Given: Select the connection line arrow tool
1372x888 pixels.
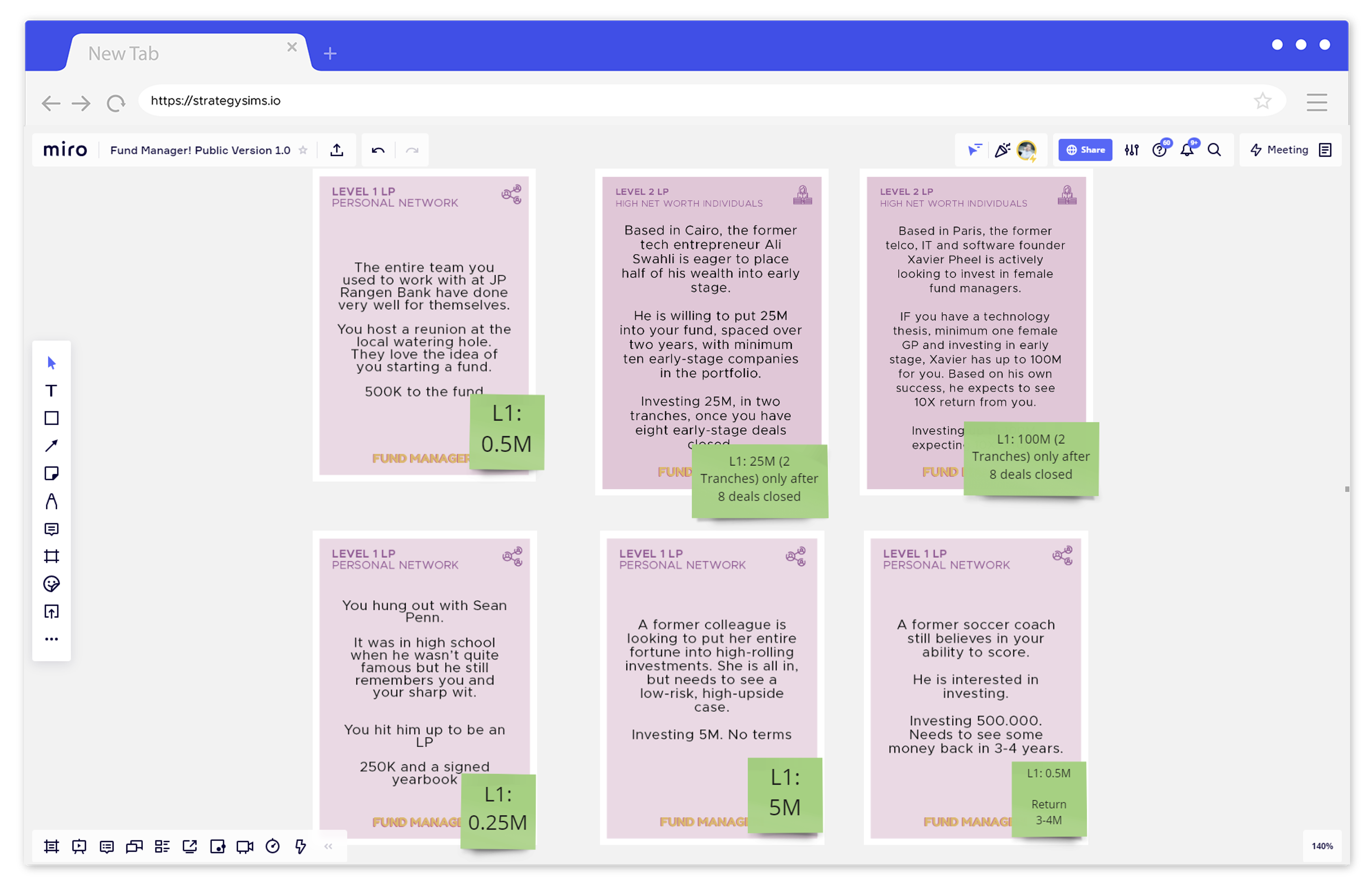Looking at the screenshot, I should (x=51, y=446).
